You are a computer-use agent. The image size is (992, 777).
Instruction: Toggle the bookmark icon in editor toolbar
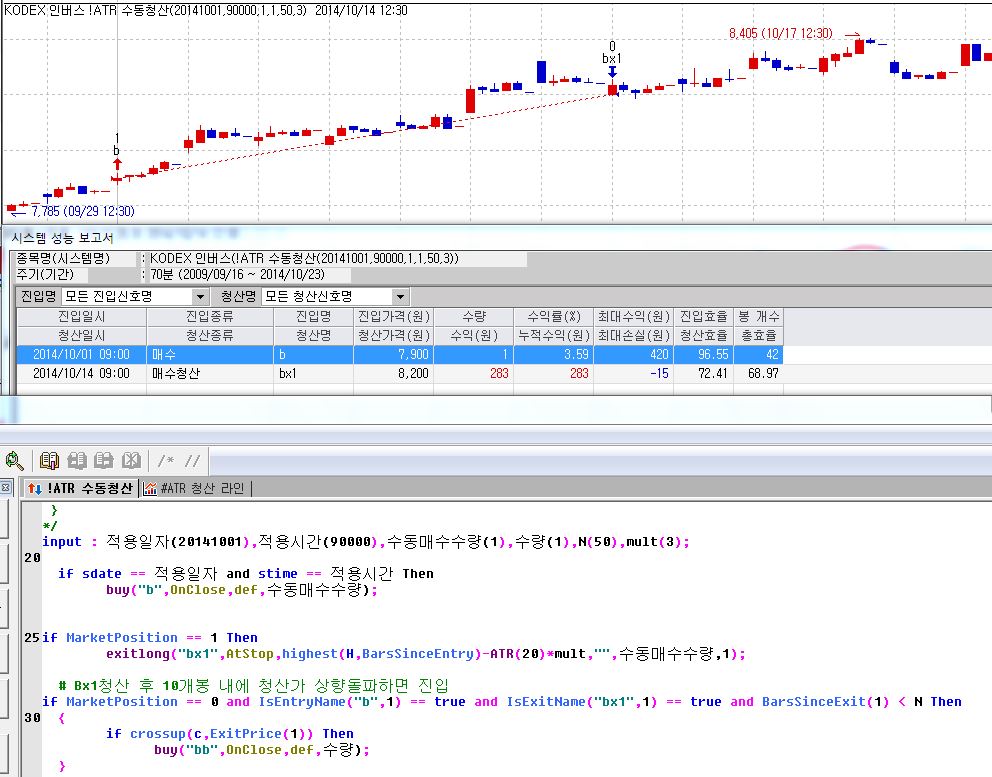click(49, 461)
